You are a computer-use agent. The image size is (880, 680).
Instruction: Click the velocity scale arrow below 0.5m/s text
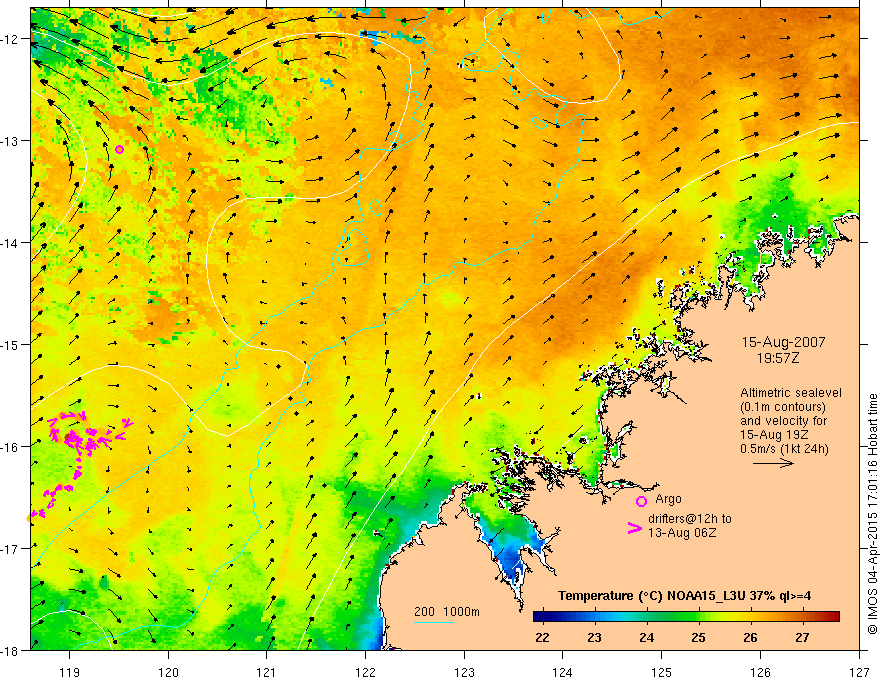[x=773, y=463]
